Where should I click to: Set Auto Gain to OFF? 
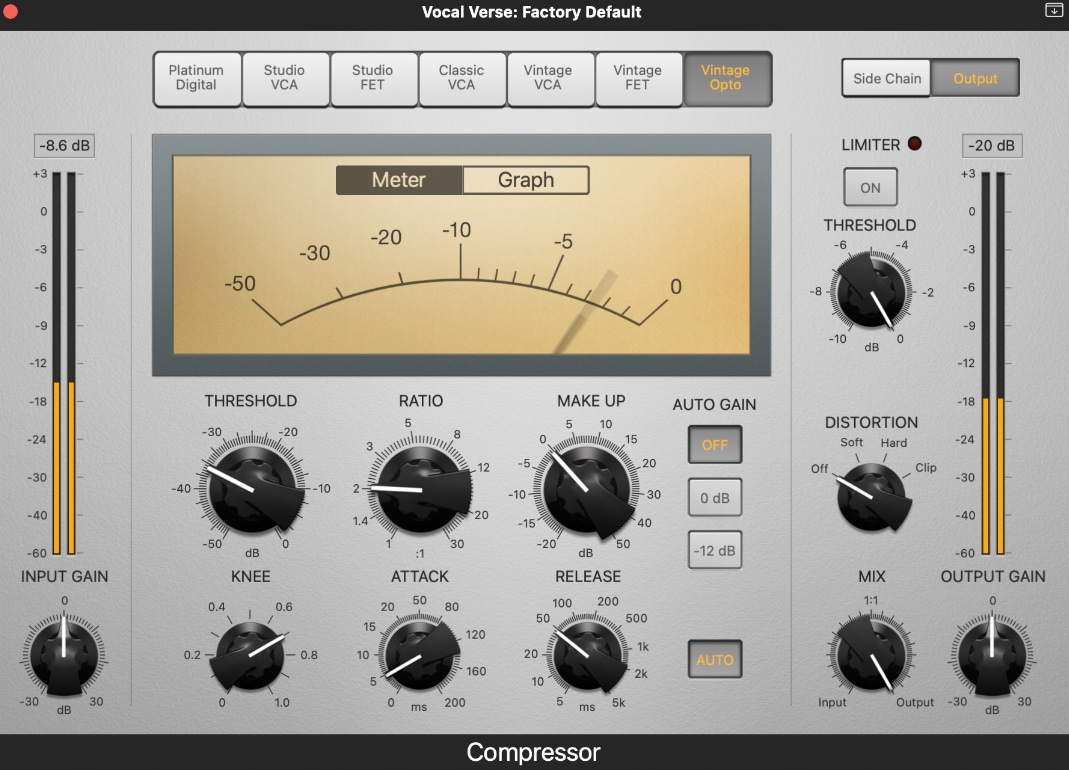[714, 444]
